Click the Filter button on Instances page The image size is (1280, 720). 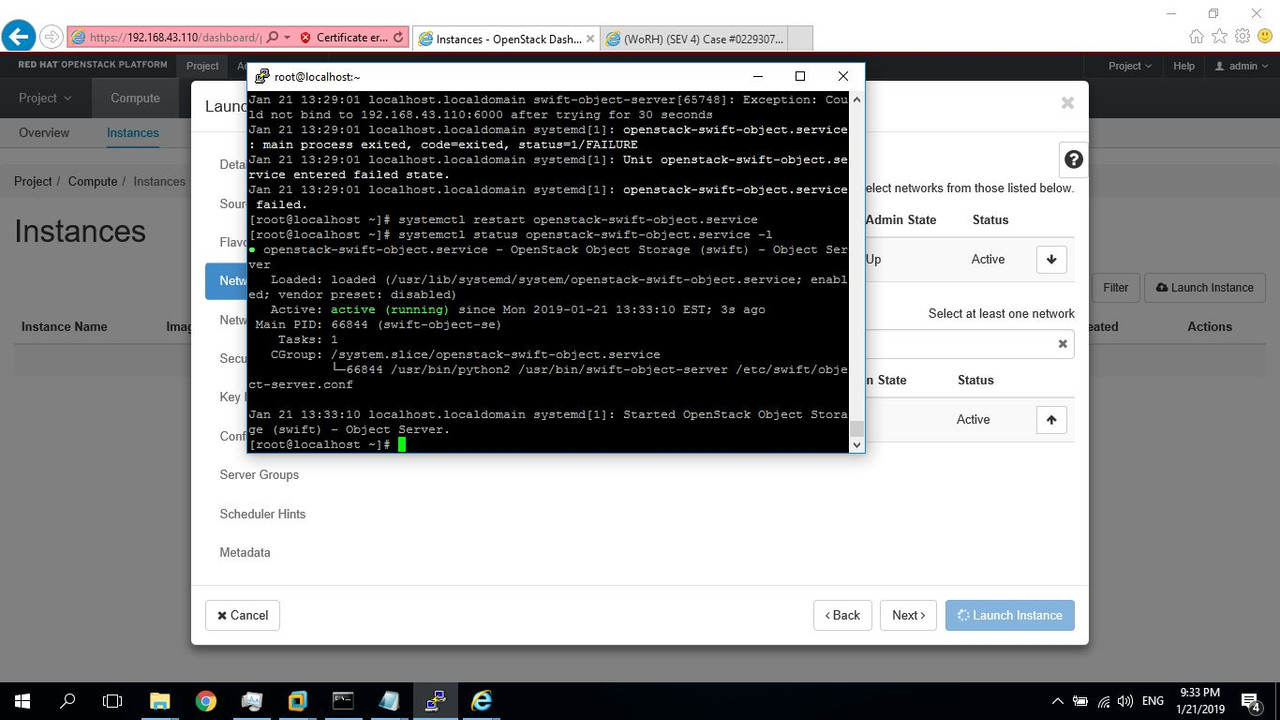[x=1116, y=288]
